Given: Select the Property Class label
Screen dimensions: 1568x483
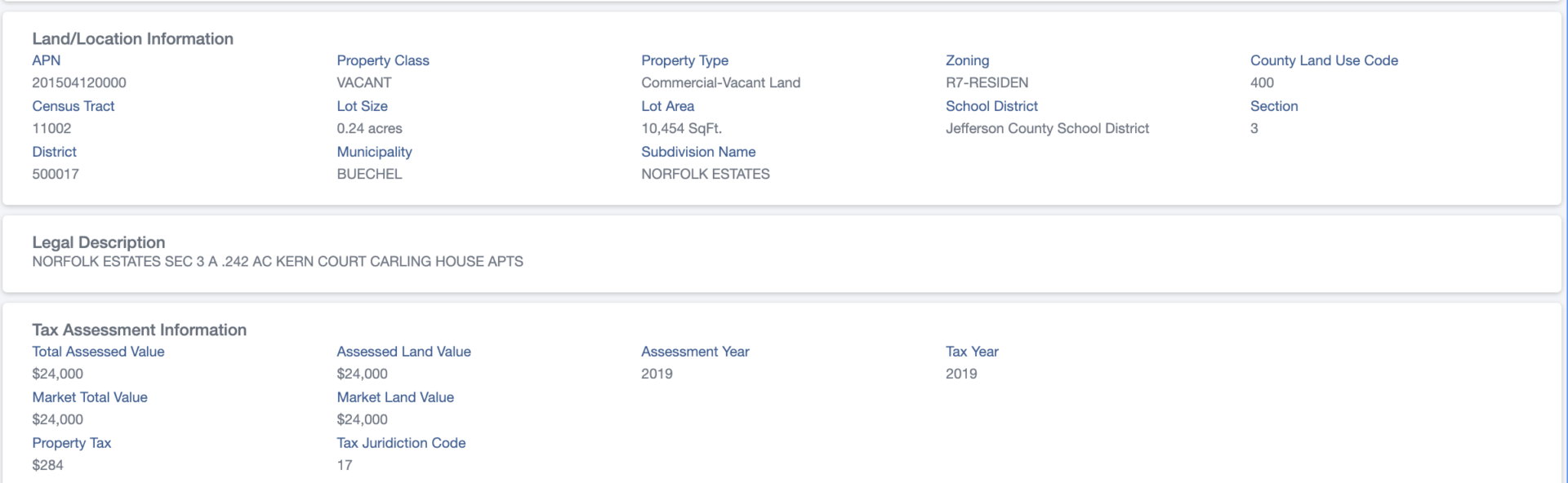Looking at the screenshot, I should (383, 60).
